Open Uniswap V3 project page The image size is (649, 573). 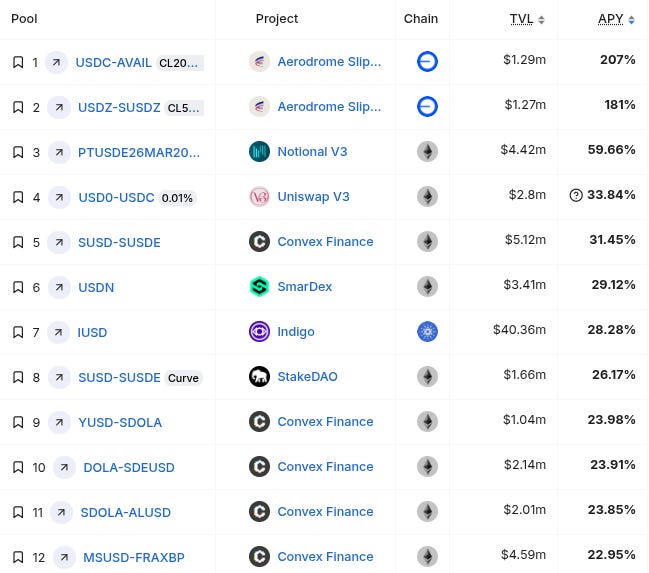point(313,197)
